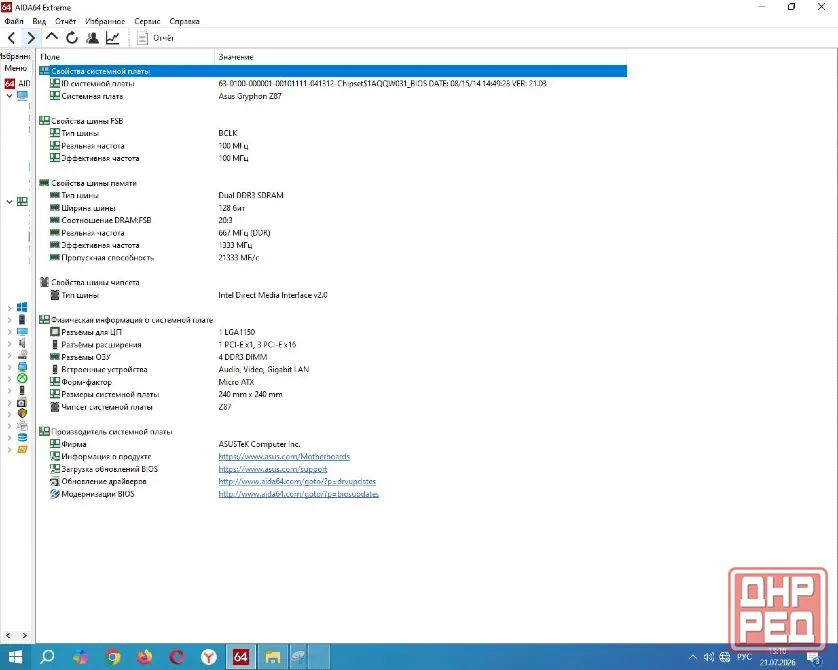
Task: Launch Yandex Browser from the taskbar
Action: pos(208,657)
